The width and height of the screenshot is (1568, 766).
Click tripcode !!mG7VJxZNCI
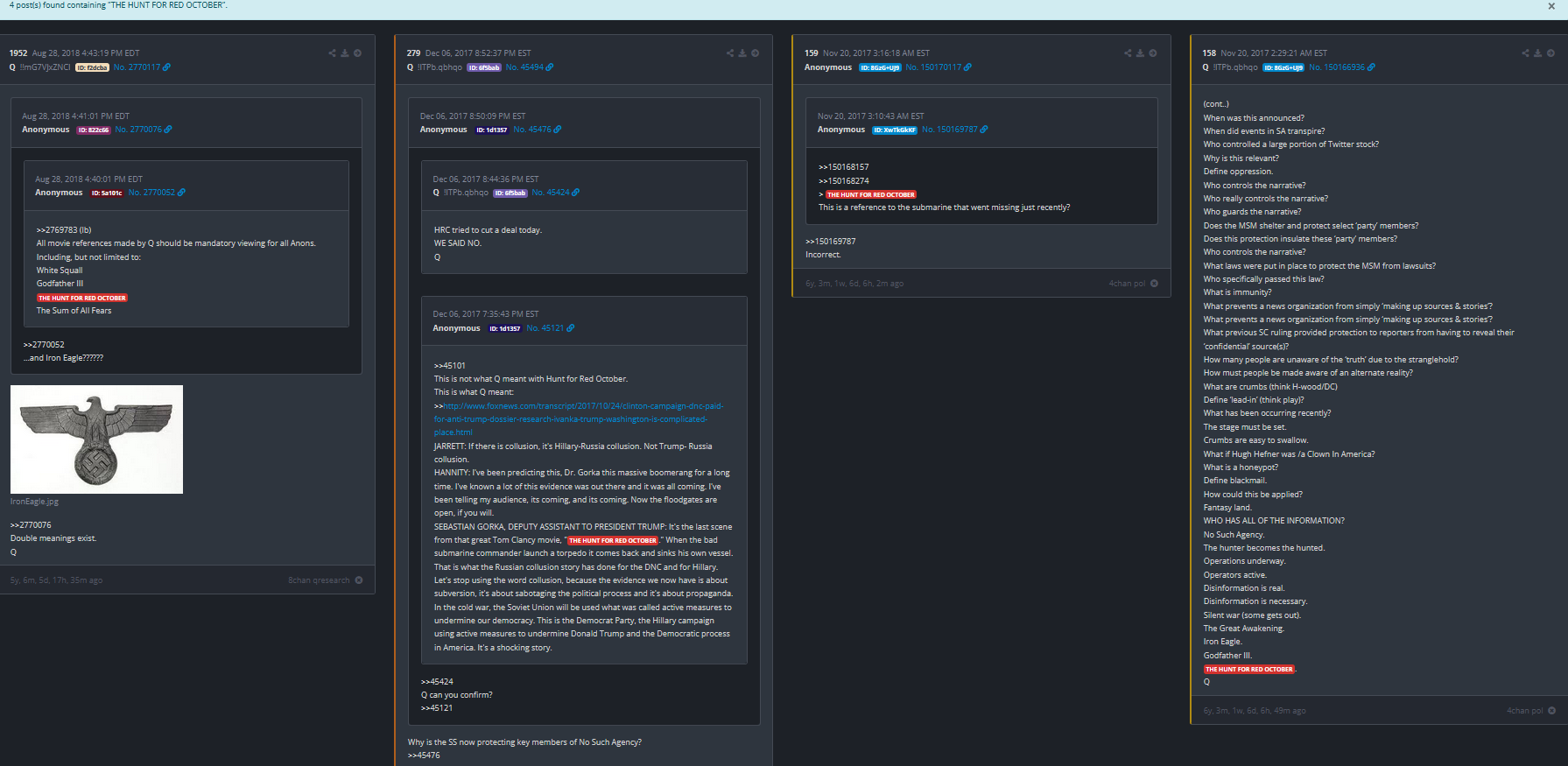click(x=46, y=67)
